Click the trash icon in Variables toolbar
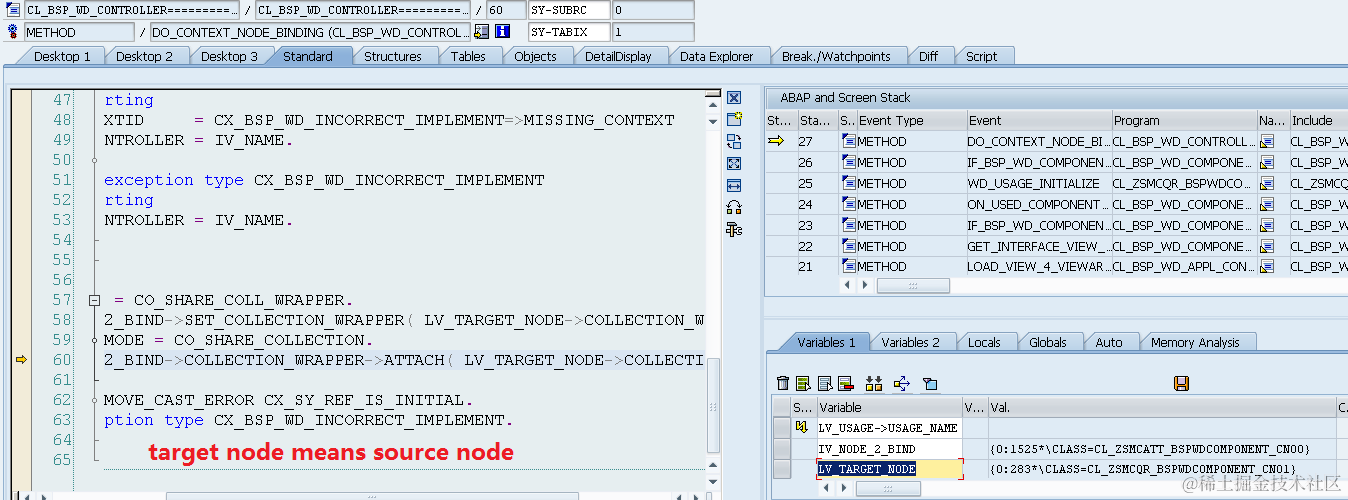 point(783,383)
